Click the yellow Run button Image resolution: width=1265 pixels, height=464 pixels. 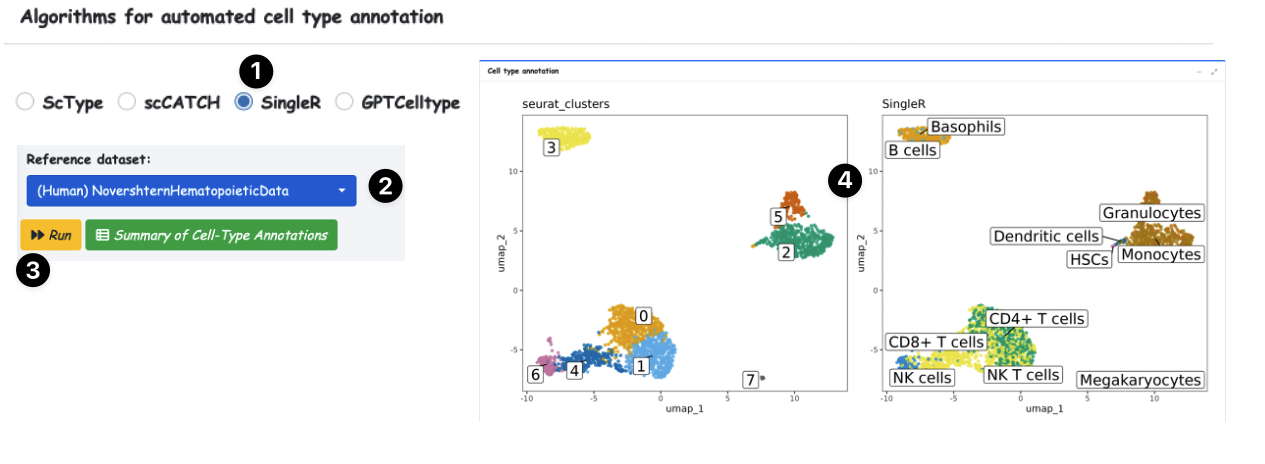point(50,235)
